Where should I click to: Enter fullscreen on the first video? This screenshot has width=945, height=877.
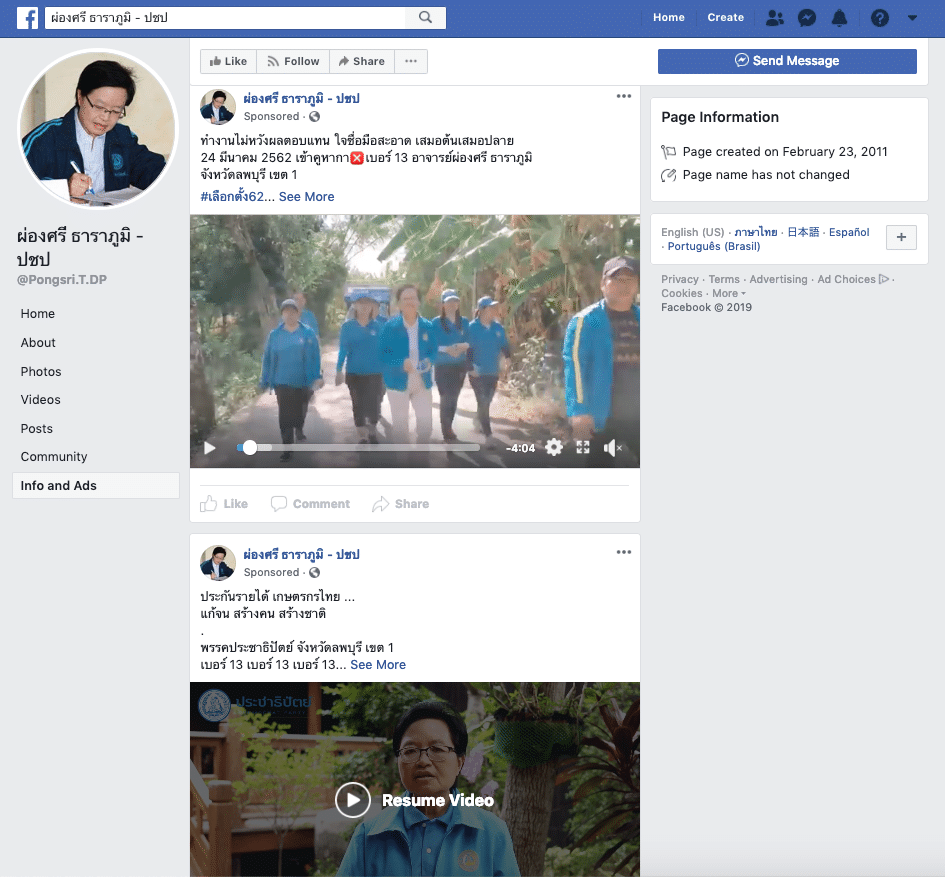[583, 448]
